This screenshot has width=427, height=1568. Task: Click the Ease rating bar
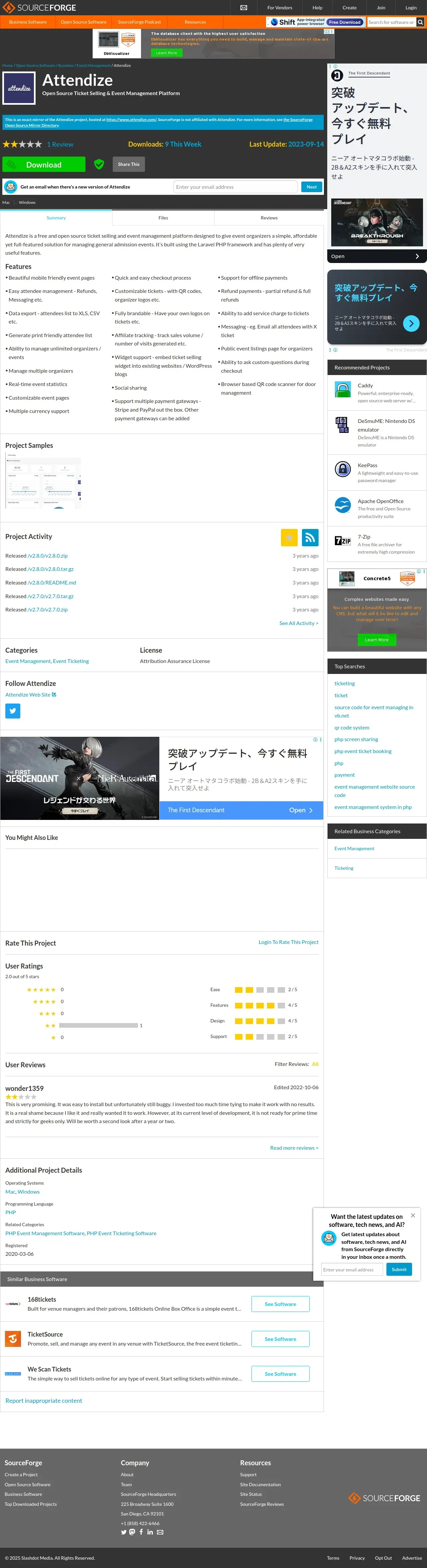point(260,990)
